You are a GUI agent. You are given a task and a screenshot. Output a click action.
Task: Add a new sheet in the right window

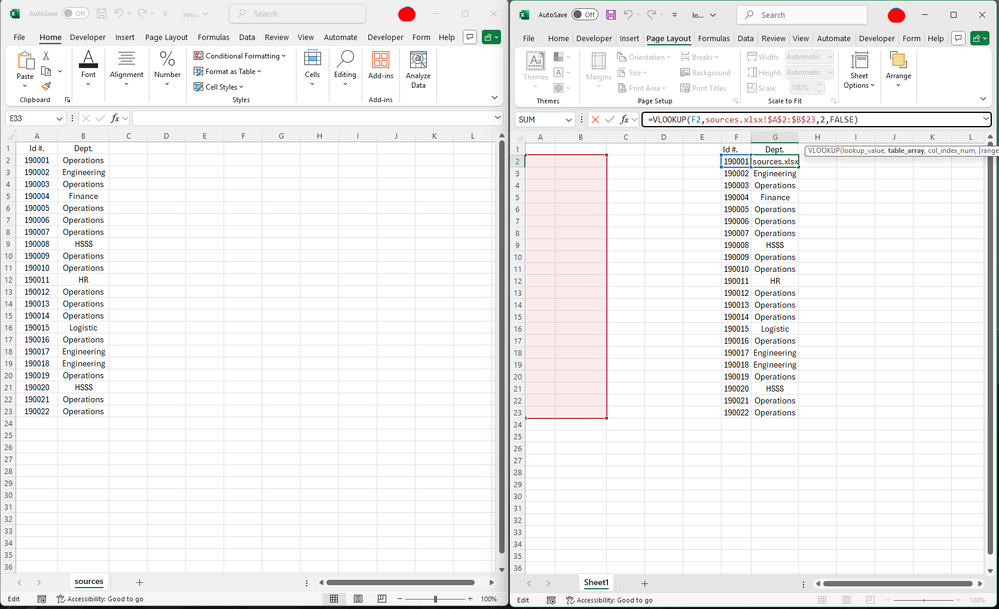[644, 584]
